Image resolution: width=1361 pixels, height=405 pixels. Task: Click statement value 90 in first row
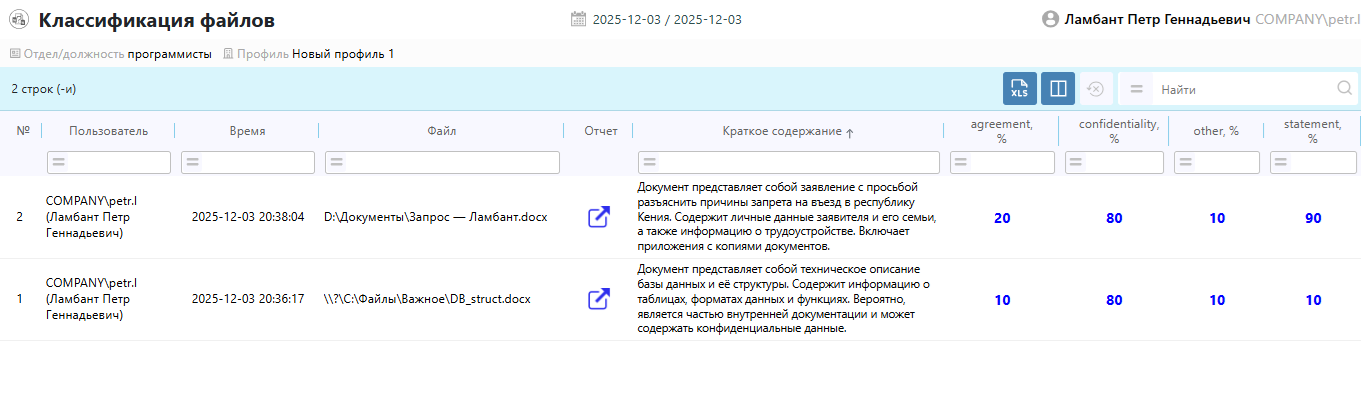click(x=1313, y=218)
